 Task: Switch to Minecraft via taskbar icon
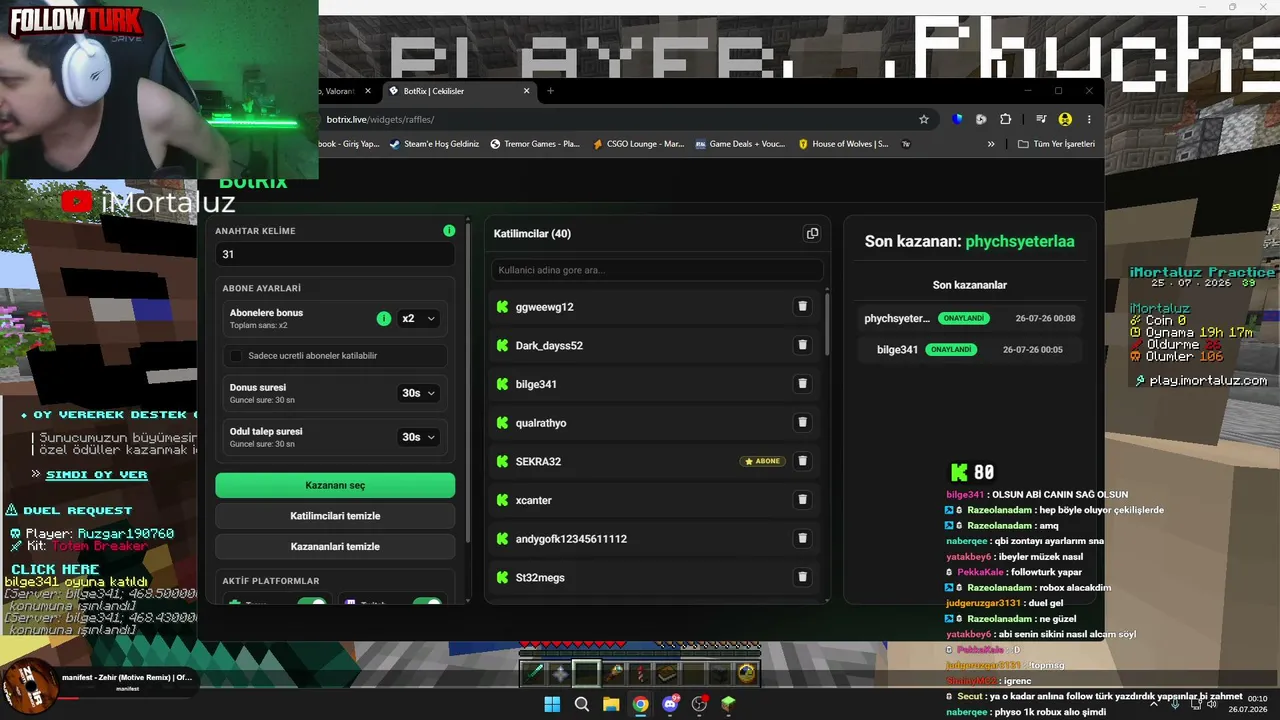pos(728,704)
